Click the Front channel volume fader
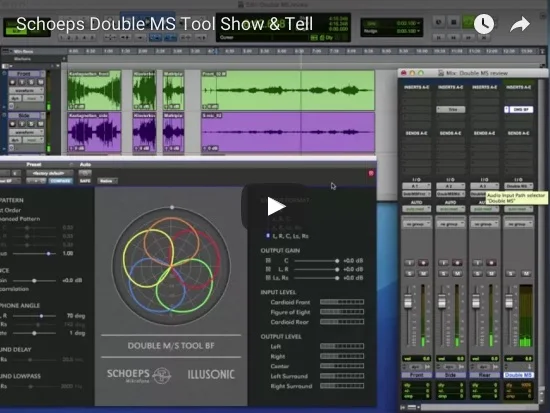 pyautogui.click(x=408, y=302)
